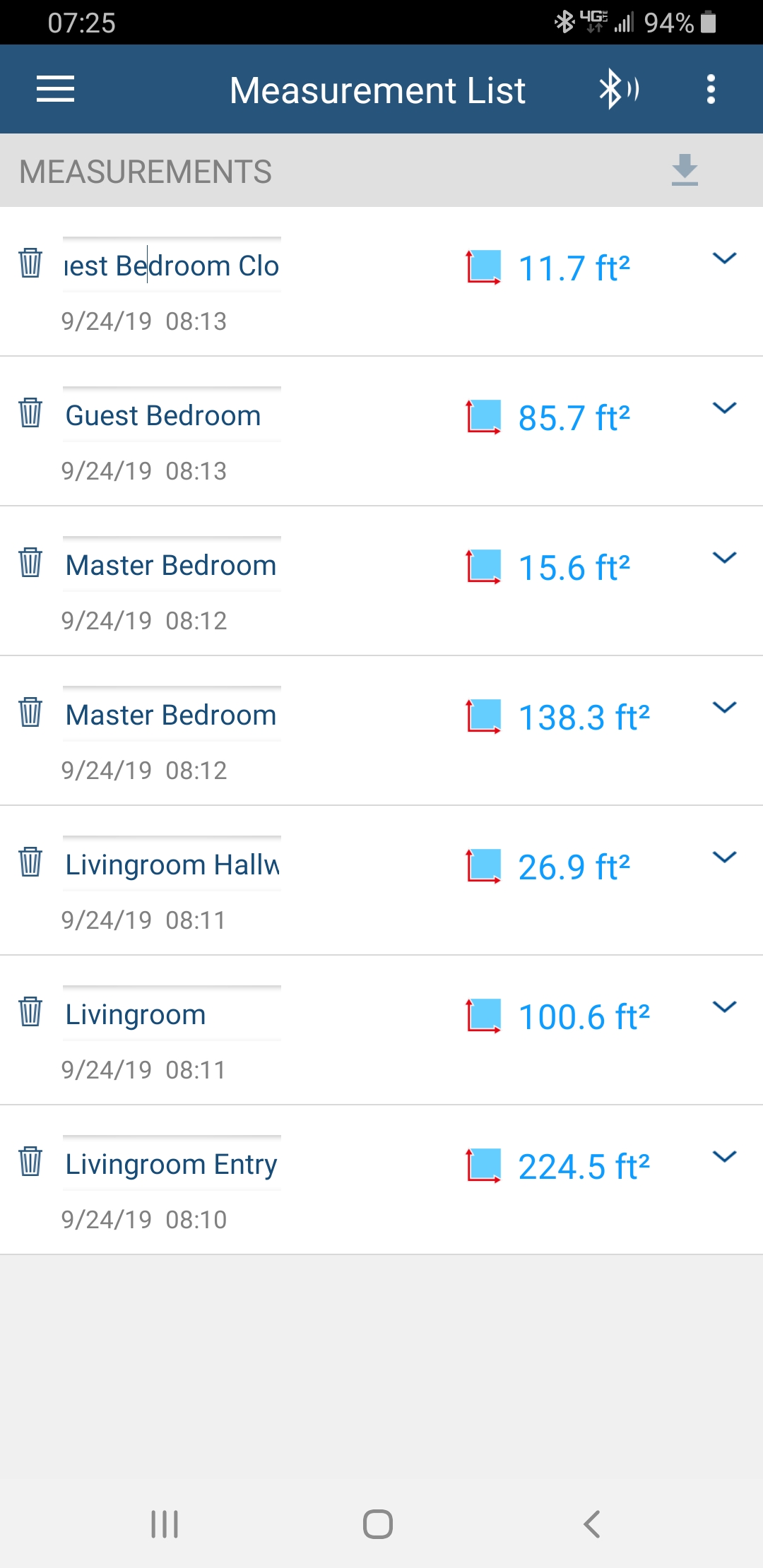Edit the Livingroom name field
The image size is (763, 1568).
[x=171, y=1015]
